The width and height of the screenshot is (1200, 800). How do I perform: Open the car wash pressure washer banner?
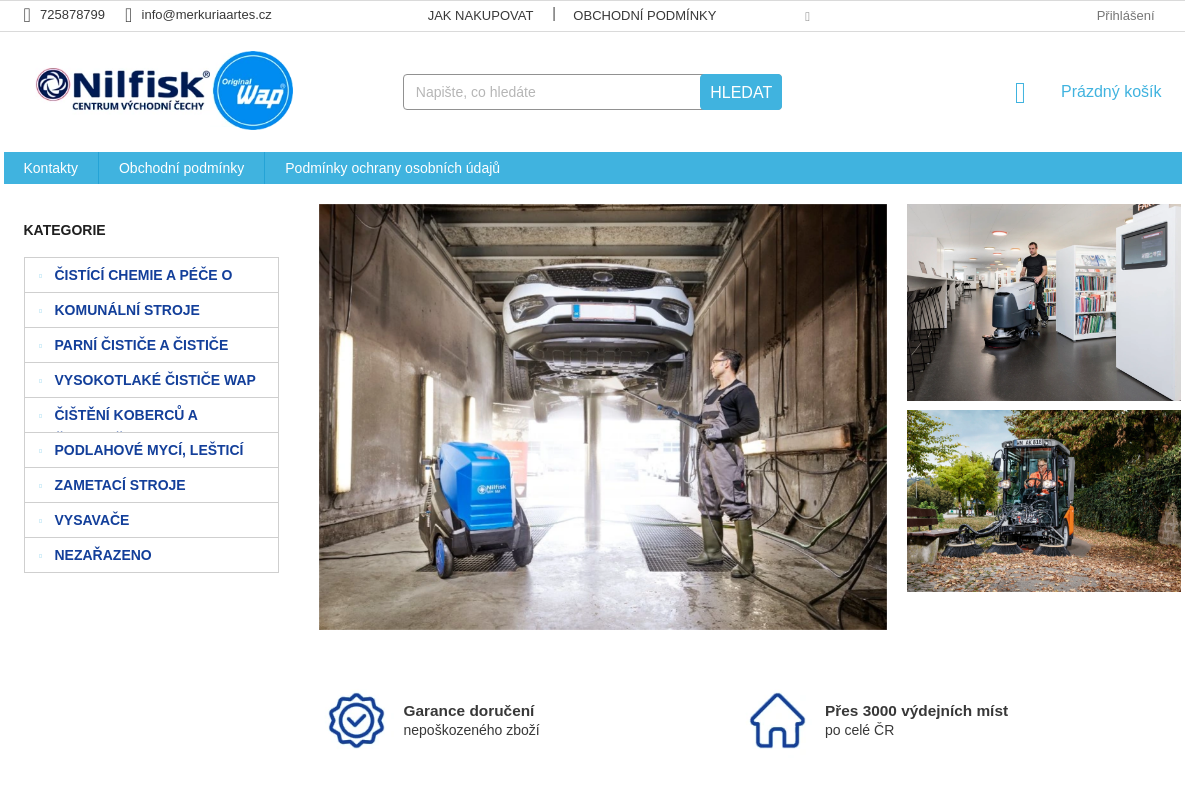602,417
